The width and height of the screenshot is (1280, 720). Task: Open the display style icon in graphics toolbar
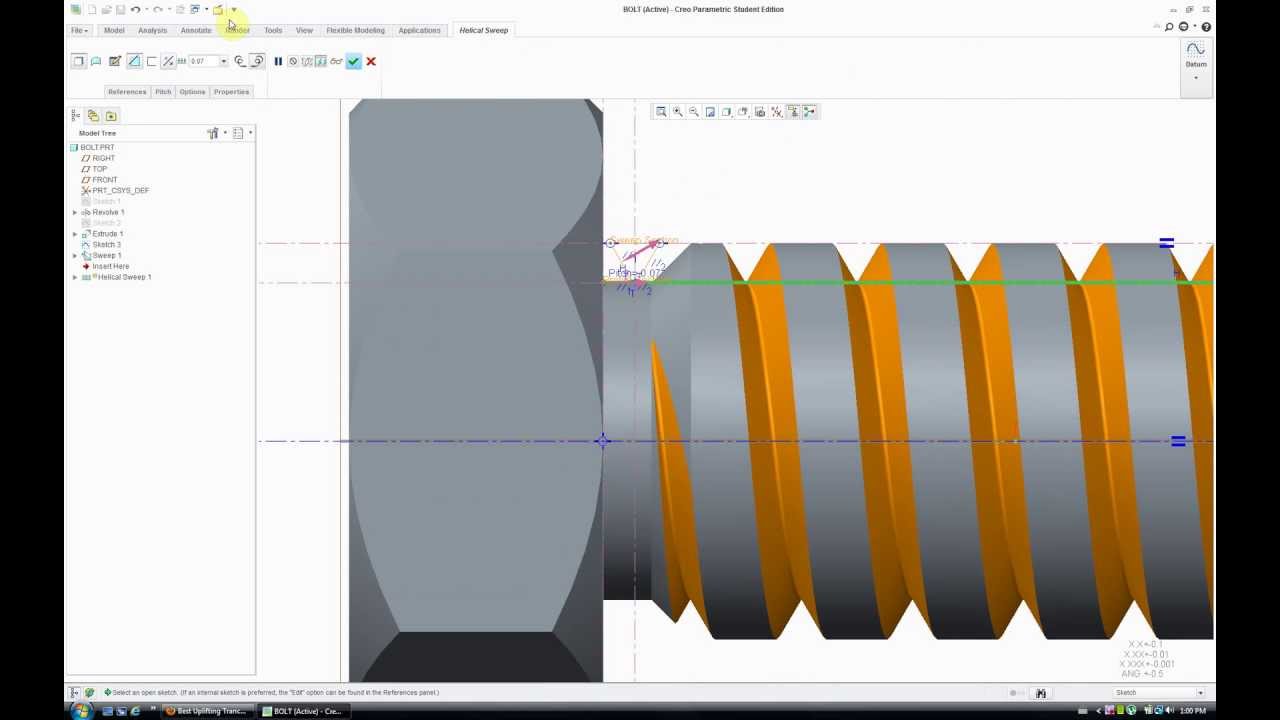pyautogui.click(x=726, y=112)
